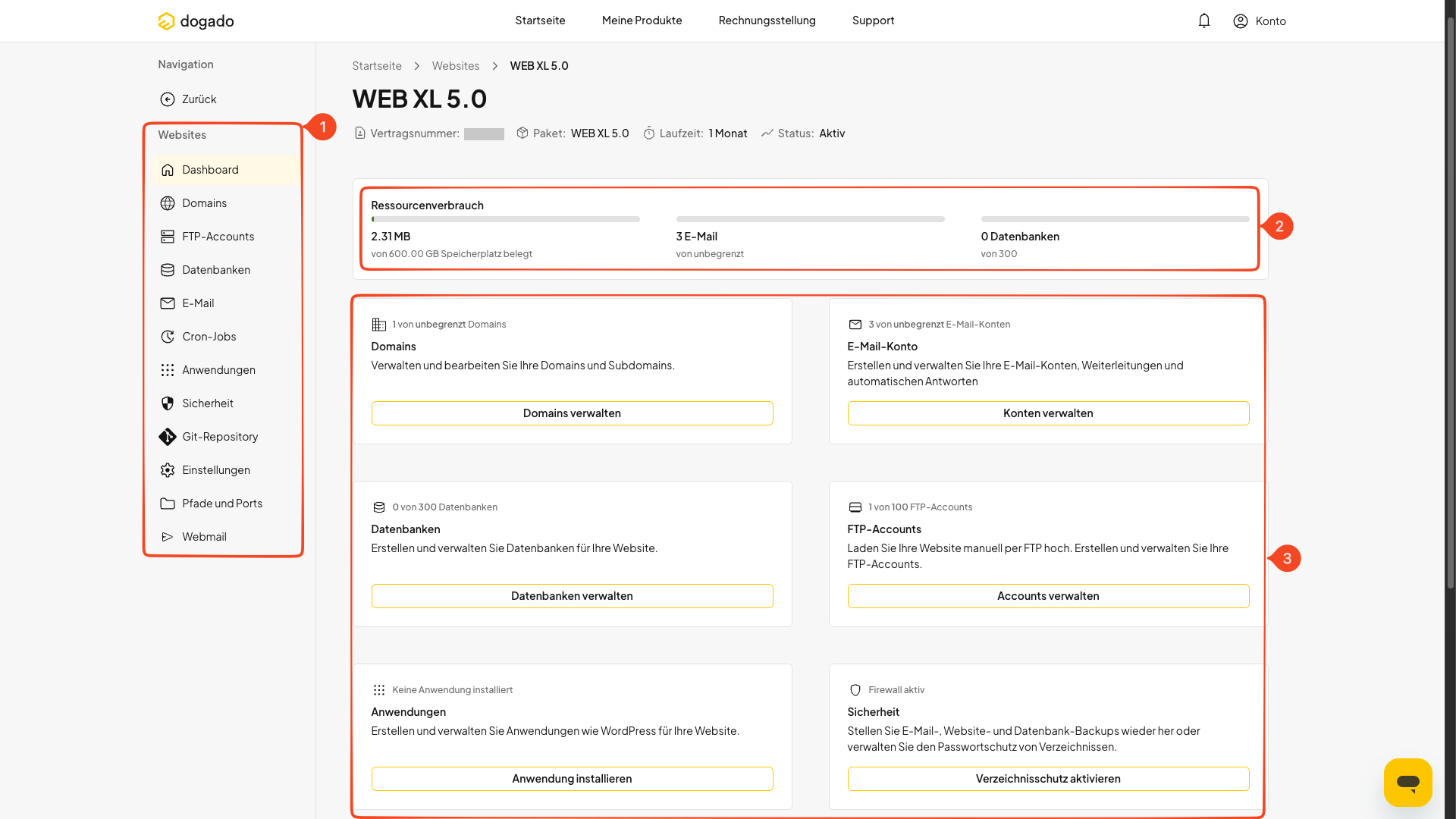Image resolution: width=1456 pixels, height=819 pixels.
Task: Click the '1 von 100 FTP-Accounts' text
Action: (x=920, y=507)
